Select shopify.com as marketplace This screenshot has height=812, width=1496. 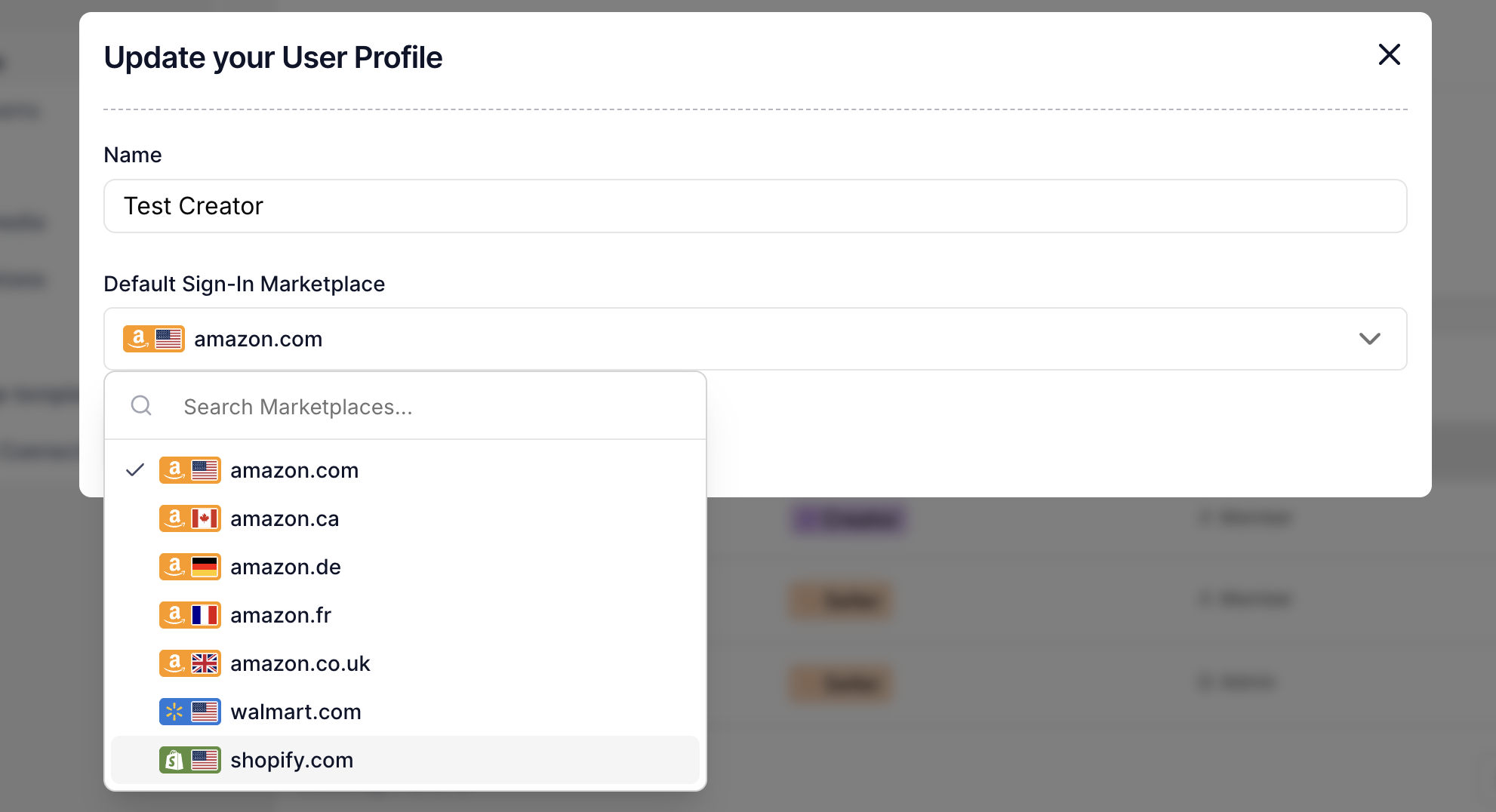coord(291,760)
